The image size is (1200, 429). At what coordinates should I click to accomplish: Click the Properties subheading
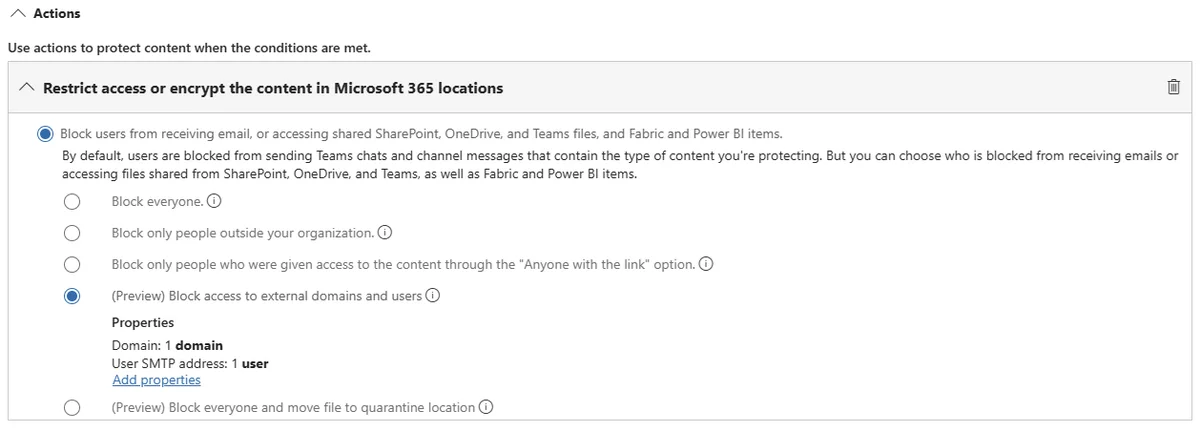[143, 323]
